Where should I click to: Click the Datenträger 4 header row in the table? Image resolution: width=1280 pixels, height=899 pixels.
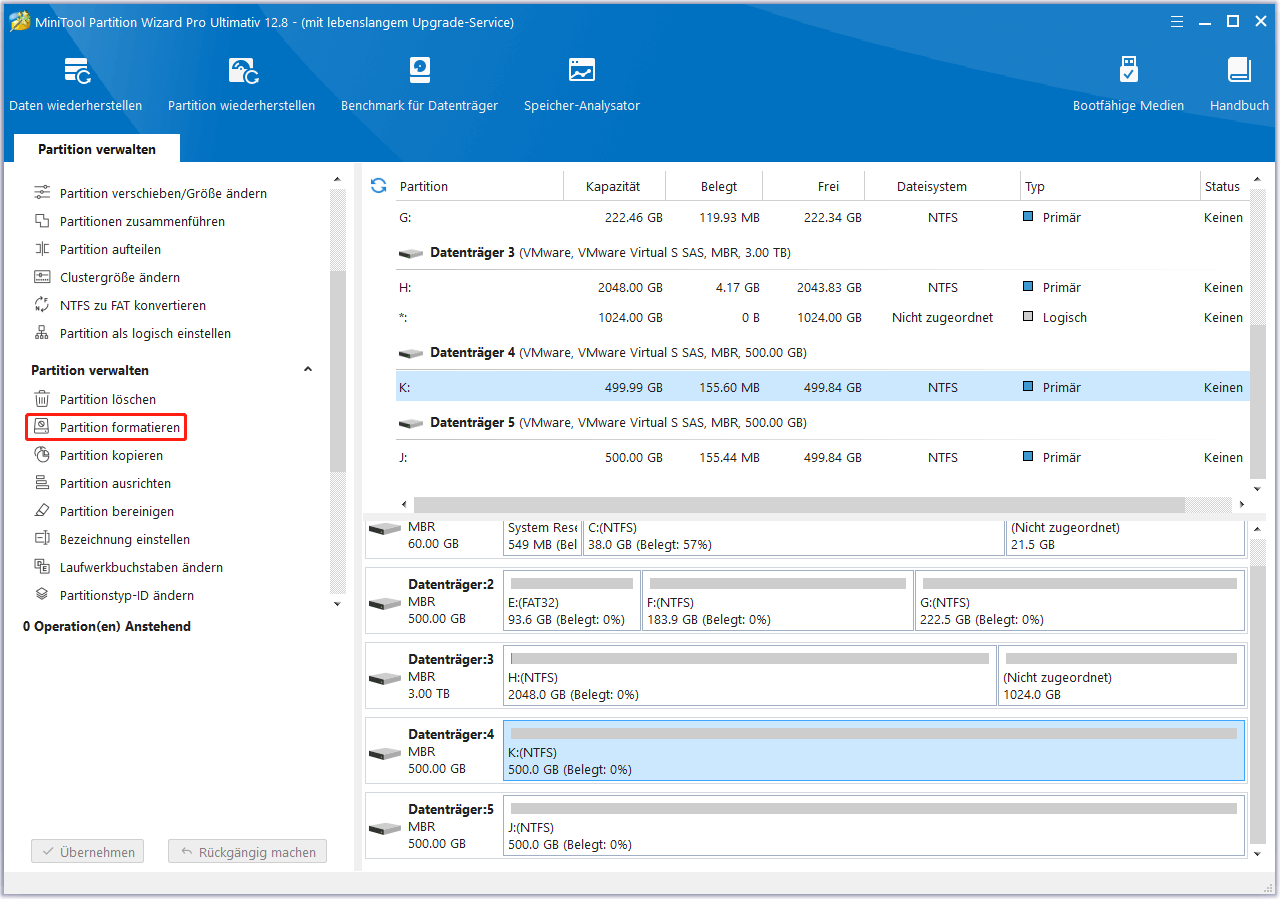point(822,352)
